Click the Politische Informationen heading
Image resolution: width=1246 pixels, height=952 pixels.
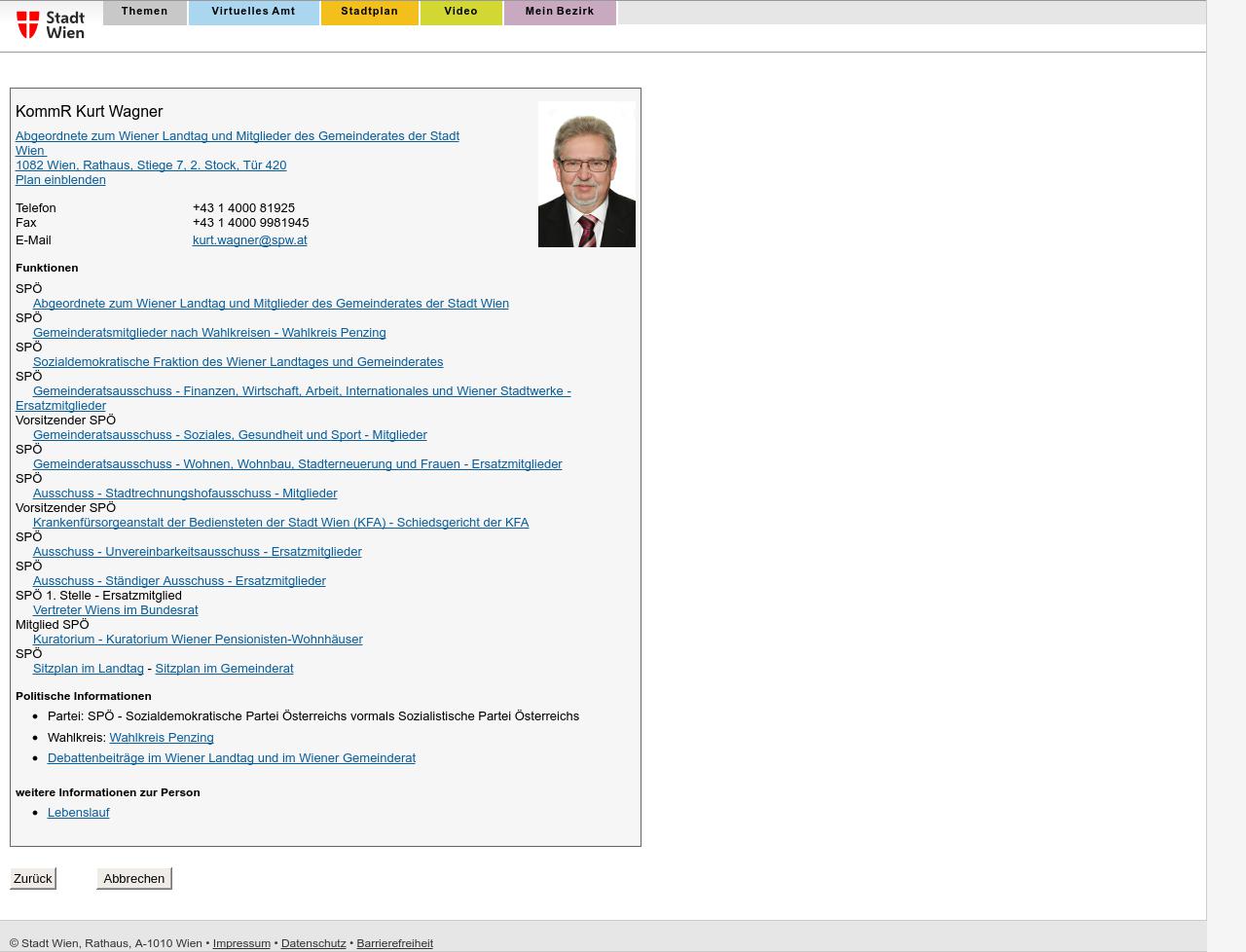click(84, 696)
